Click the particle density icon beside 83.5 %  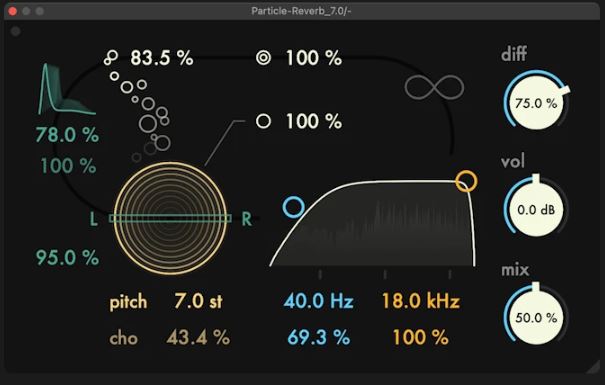[111, 58]
